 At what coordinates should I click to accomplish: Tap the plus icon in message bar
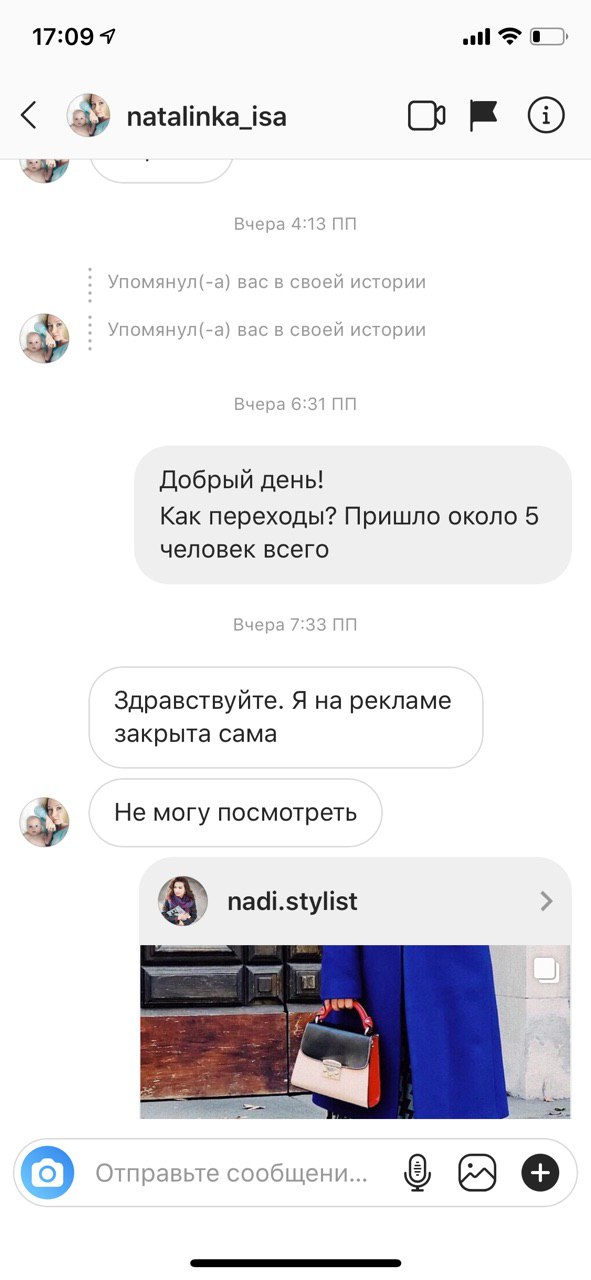540,1172
